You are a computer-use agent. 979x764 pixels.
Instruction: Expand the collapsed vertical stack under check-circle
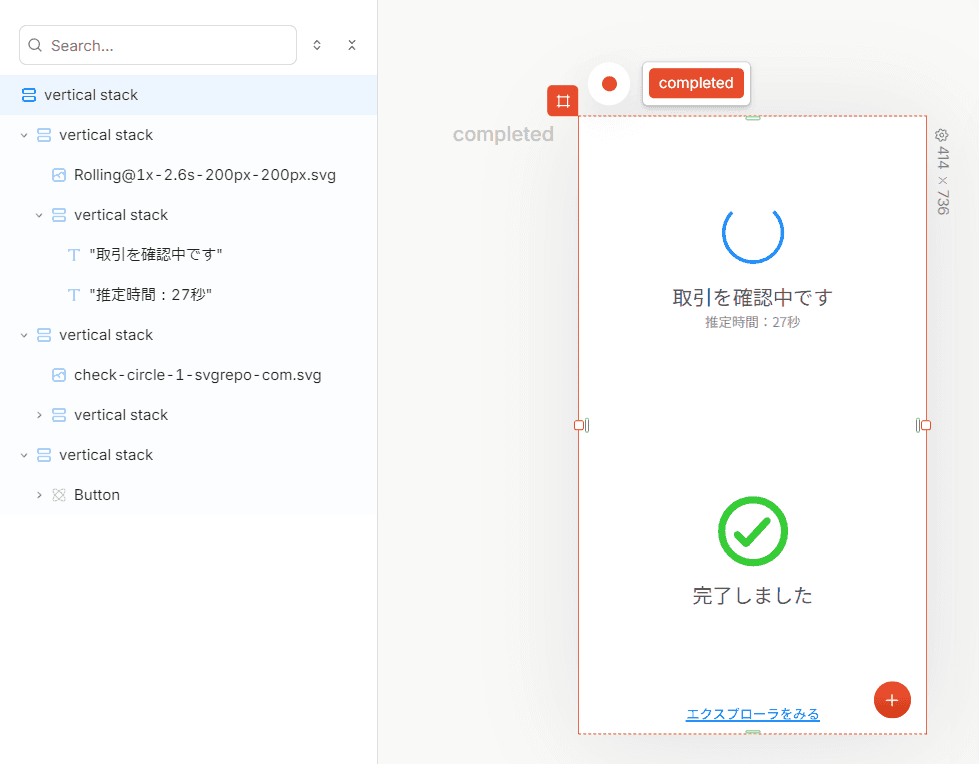coord(39,415)
